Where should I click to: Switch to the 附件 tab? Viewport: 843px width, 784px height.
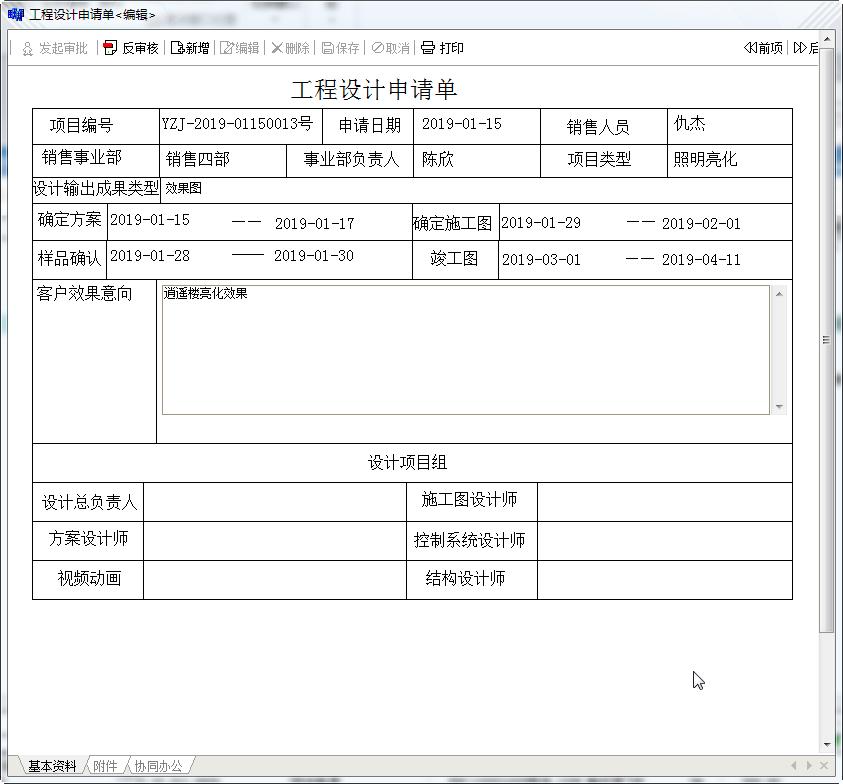click(105, 766)
